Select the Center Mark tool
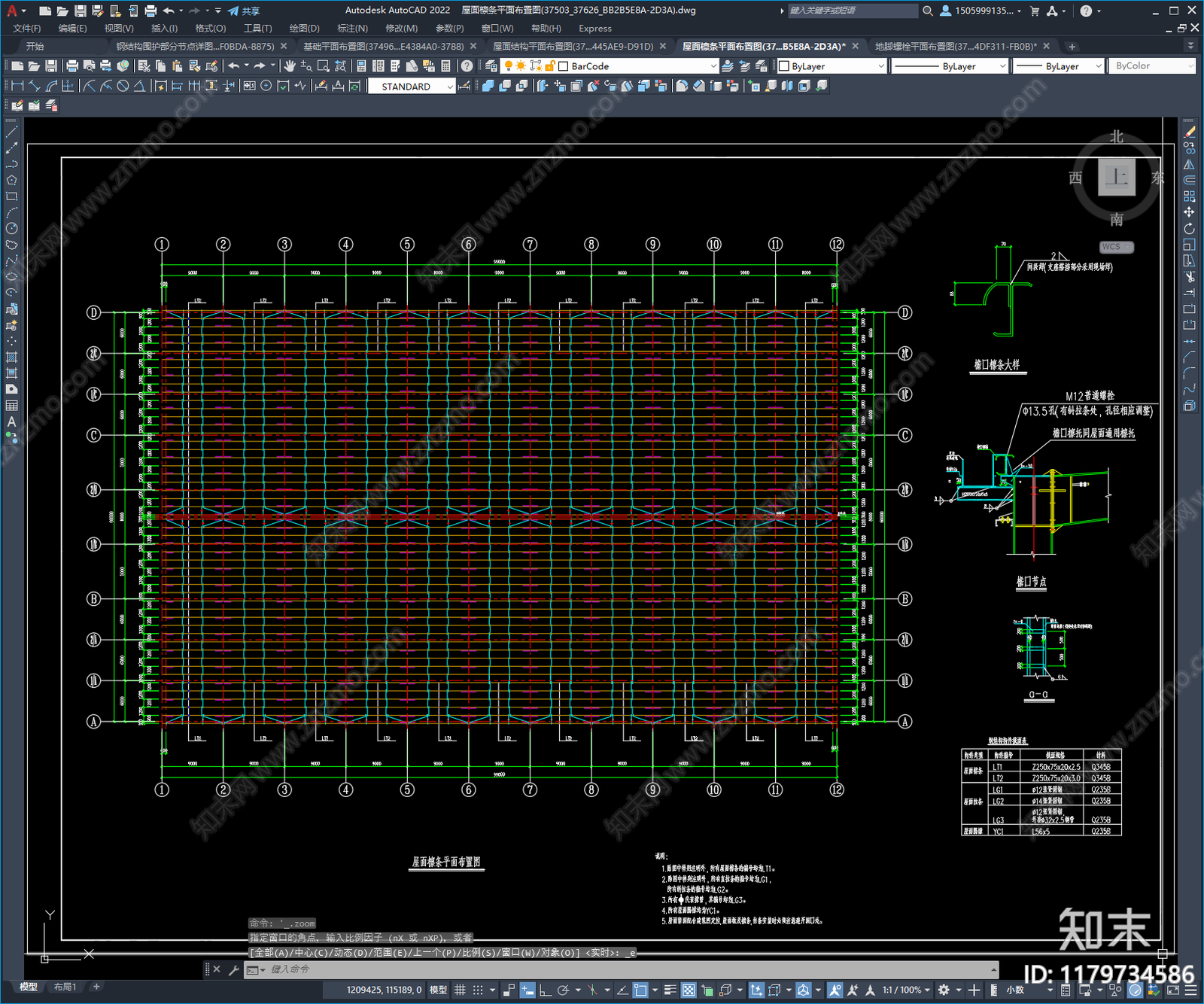The height and width of the screenshot is (1004, 1204). coord(266,86)
